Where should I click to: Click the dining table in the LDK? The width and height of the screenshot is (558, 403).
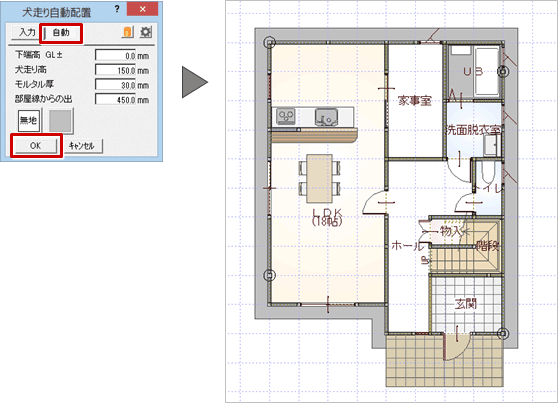(x=320, y=178)
